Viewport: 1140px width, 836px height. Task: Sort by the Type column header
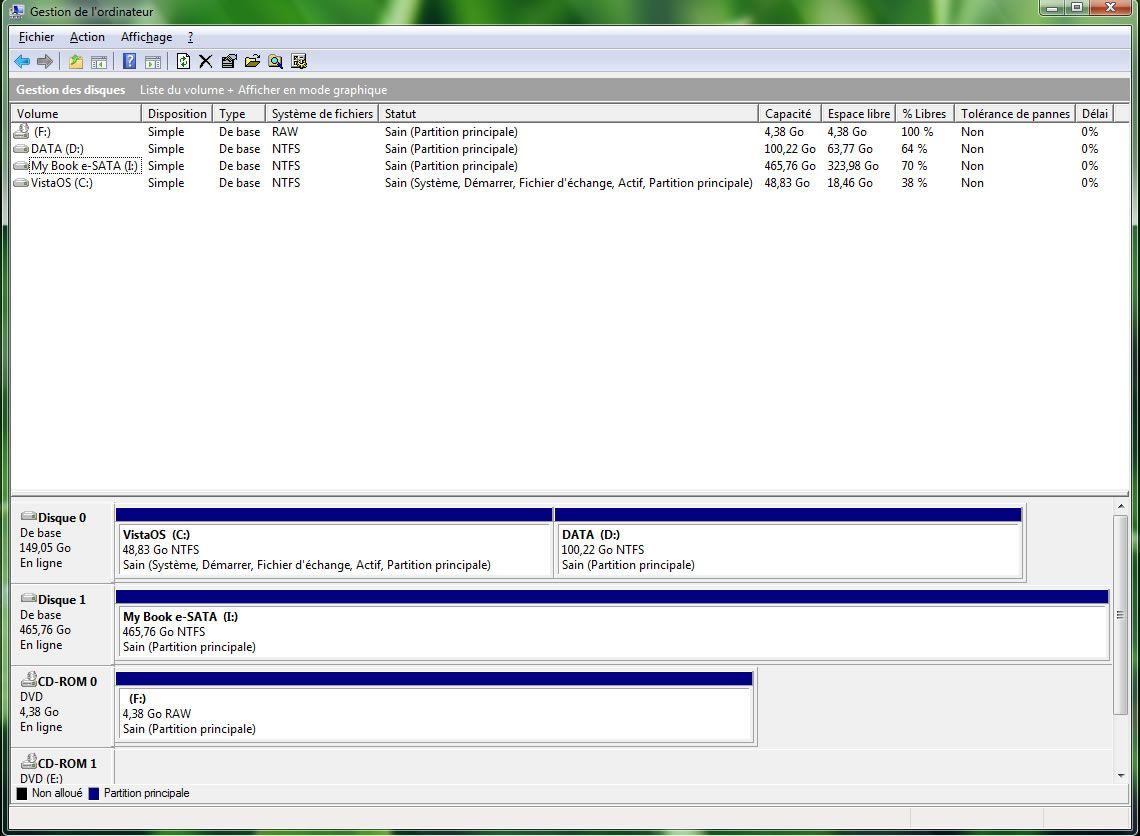(x=238, y=113)
